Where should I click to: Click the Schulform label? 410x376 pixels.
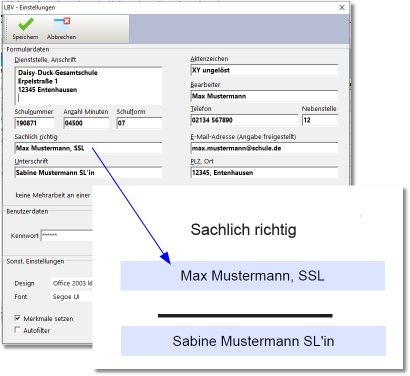click(x=131, y=112)
